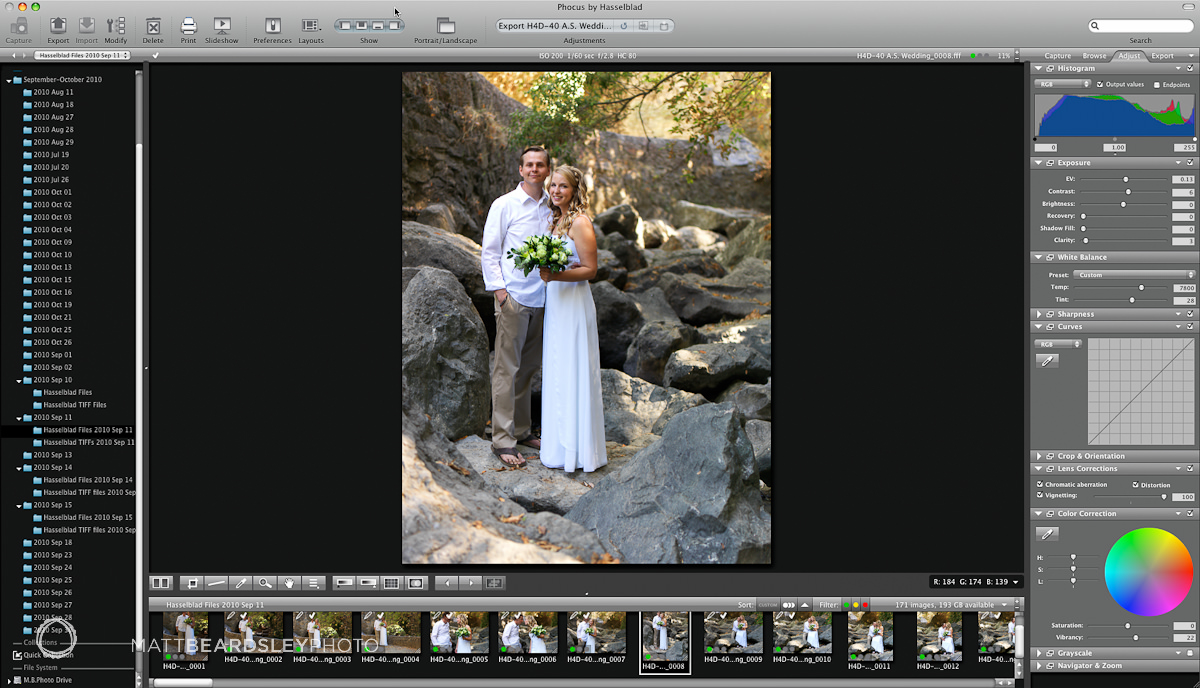The image size is (1200, 688).
Task: Toggle Output values checkbox
Action: point(1100,84)
